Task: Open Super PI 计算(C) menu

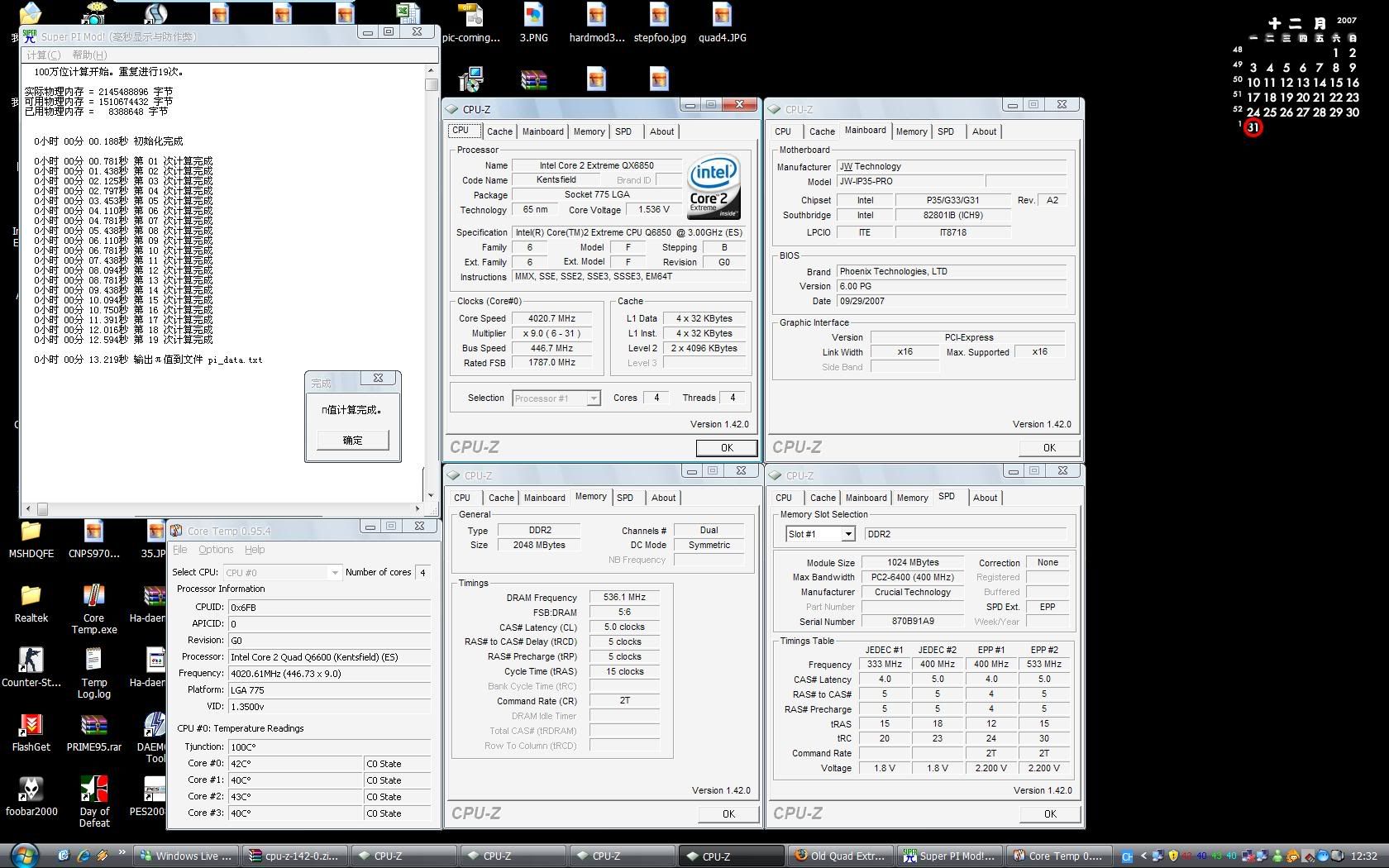Action: tap(43, 55)
